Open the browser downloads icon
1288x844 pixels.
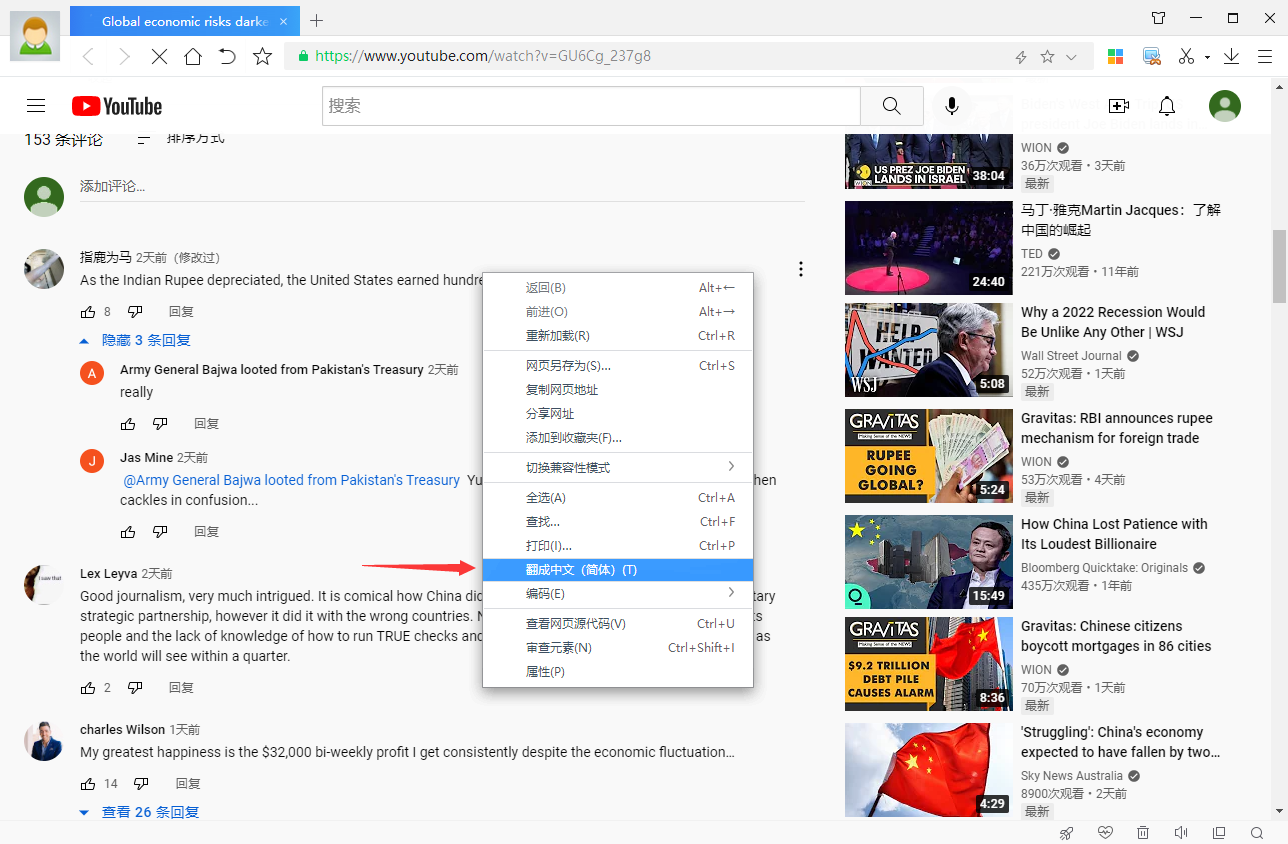pos(1232,57)
